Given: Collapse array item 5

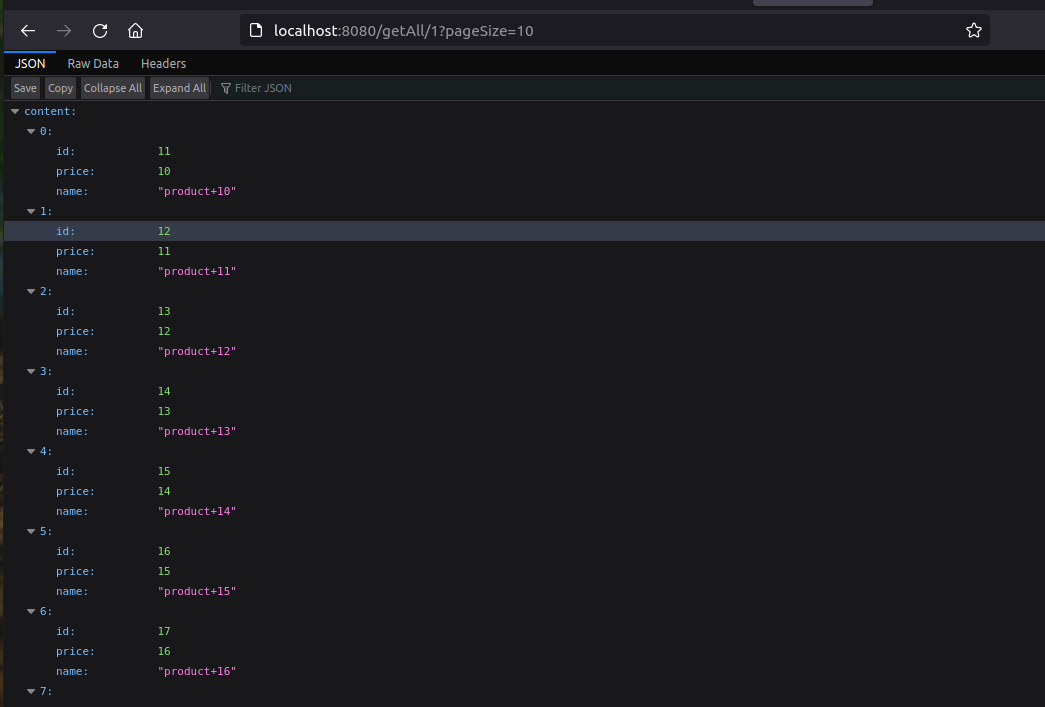Looking at the screenshot, I should pyautogui.click(x=31, y=531).
